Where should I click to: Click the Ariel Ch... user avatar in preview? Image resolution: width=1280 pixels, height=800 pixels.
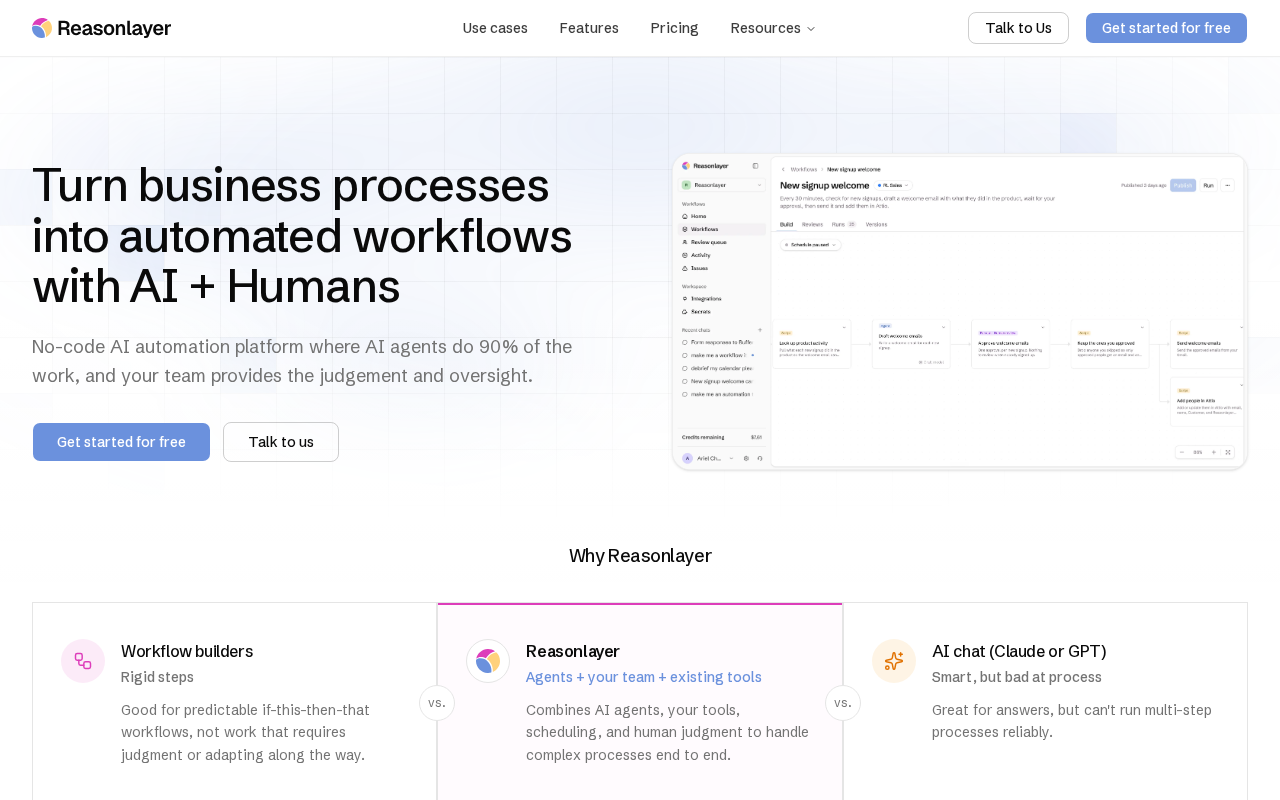(x=687, y=458)
